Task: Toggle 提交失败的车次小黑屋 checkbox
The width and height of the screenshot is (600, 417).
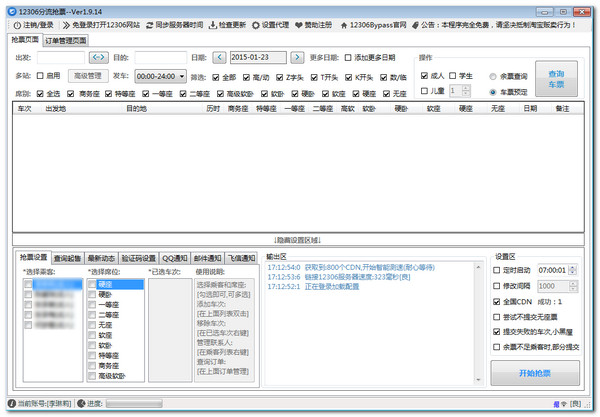Action: click(497, 332)
